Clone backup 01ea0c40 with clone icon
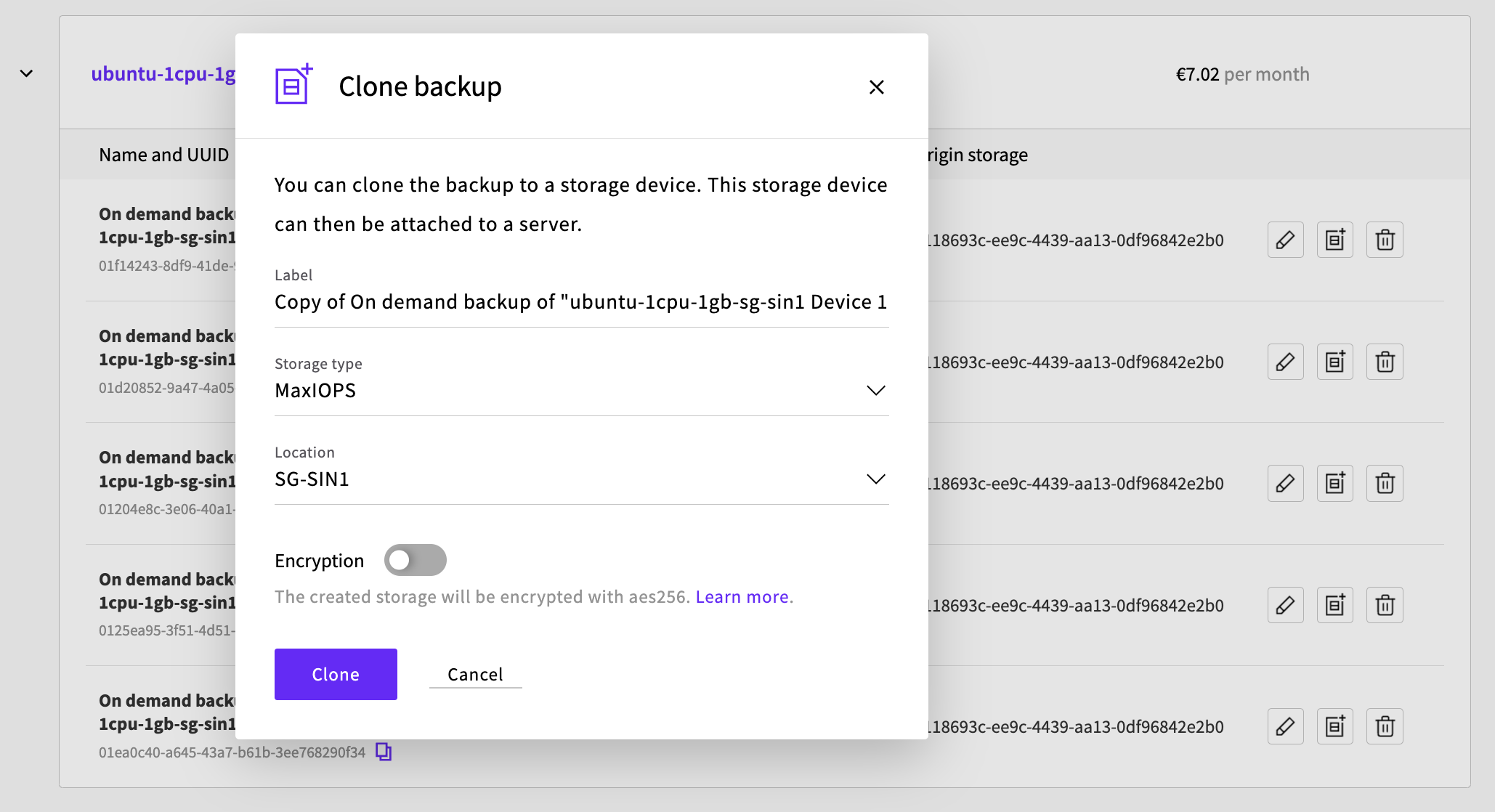This screenshot has height=812, width=1495. [1335, 726]
